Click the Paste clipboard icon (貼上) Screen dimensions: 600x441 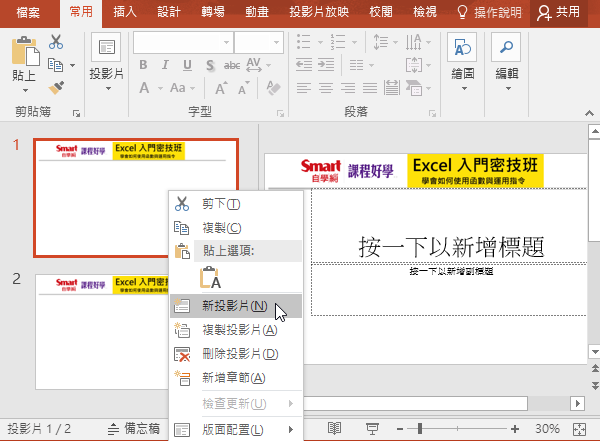click(25, 51)
